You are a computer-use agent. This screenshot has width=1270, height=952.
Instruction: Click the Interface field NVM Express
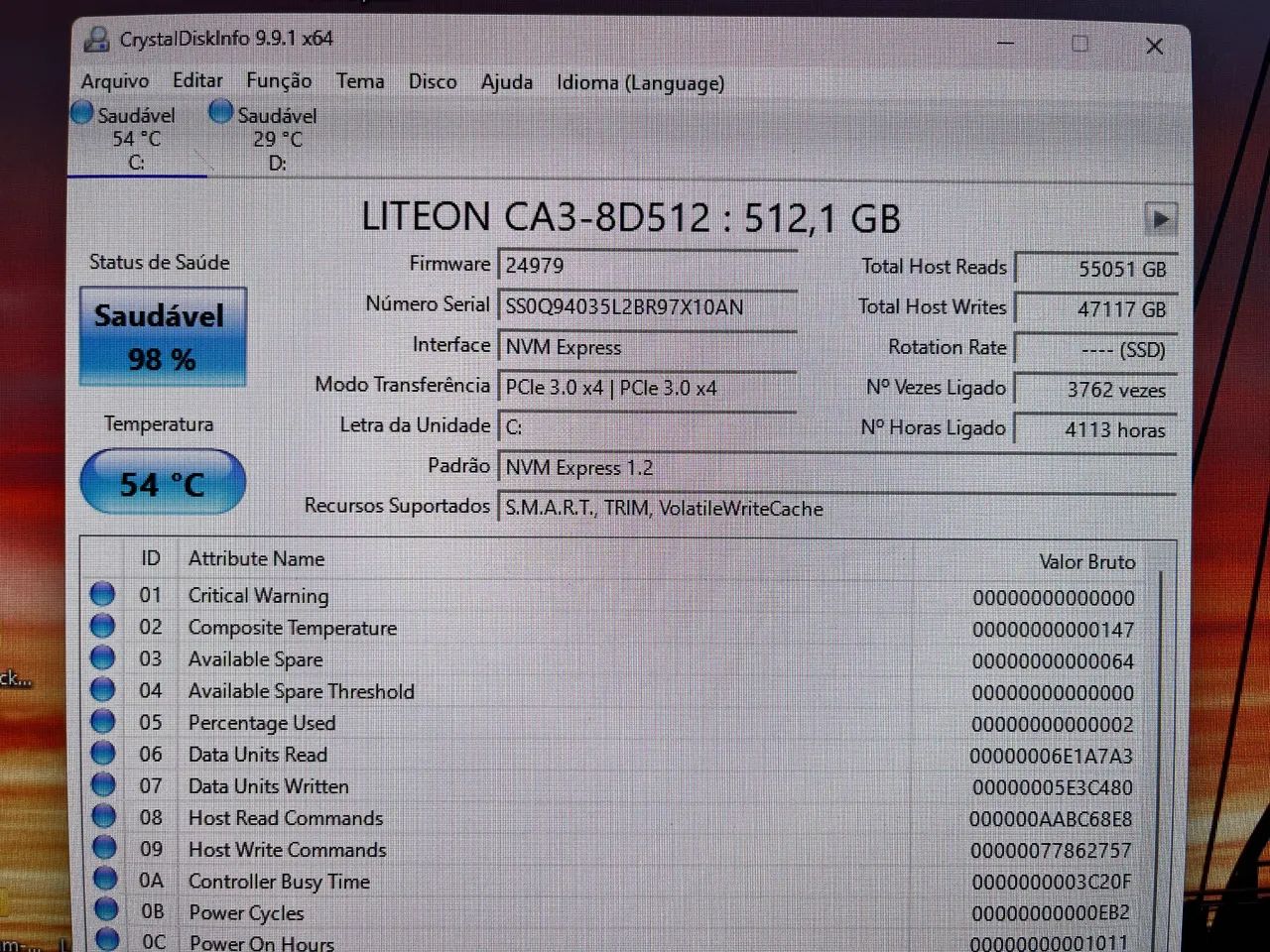pyautogui.click(x=647, y=347)
